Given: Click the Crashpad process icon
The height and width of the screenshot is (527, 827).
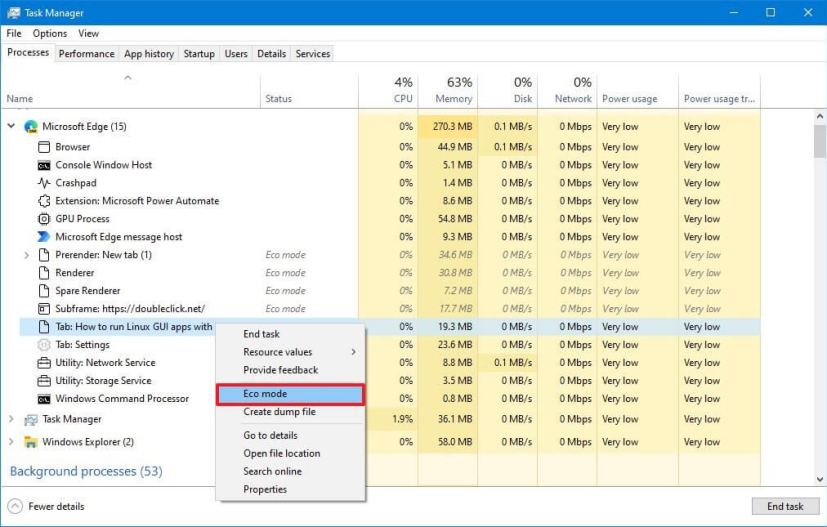Looking at the screenshot, I should [x=44, y=183].
